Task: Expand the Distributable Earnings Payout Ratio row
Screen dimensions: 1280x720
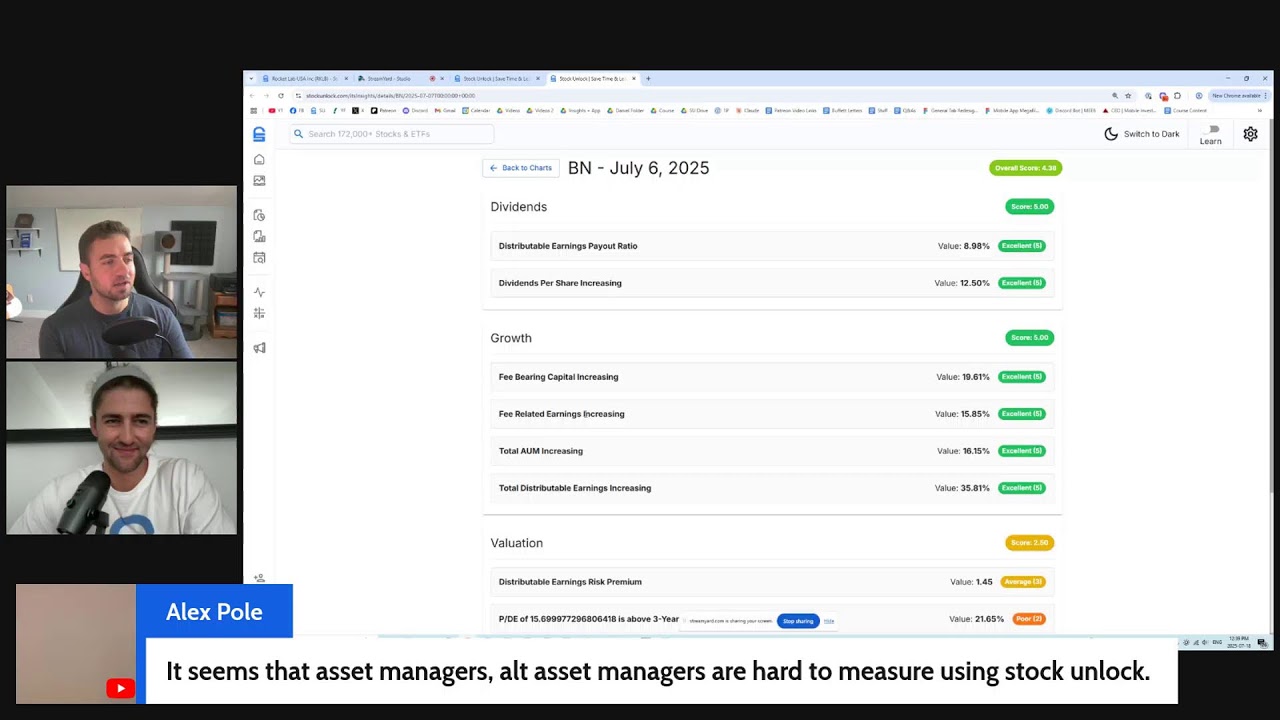Action: click(x=771, y=246)
